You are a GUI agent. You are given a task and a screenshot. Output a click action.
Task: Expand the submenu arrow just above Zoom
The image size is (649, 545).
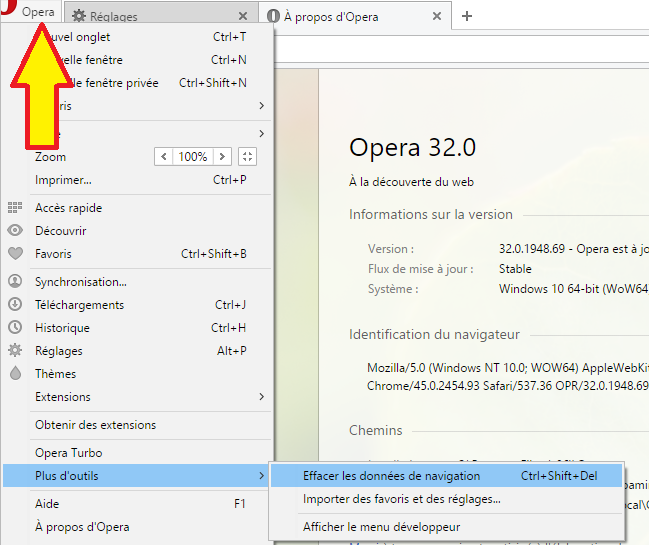261,134
